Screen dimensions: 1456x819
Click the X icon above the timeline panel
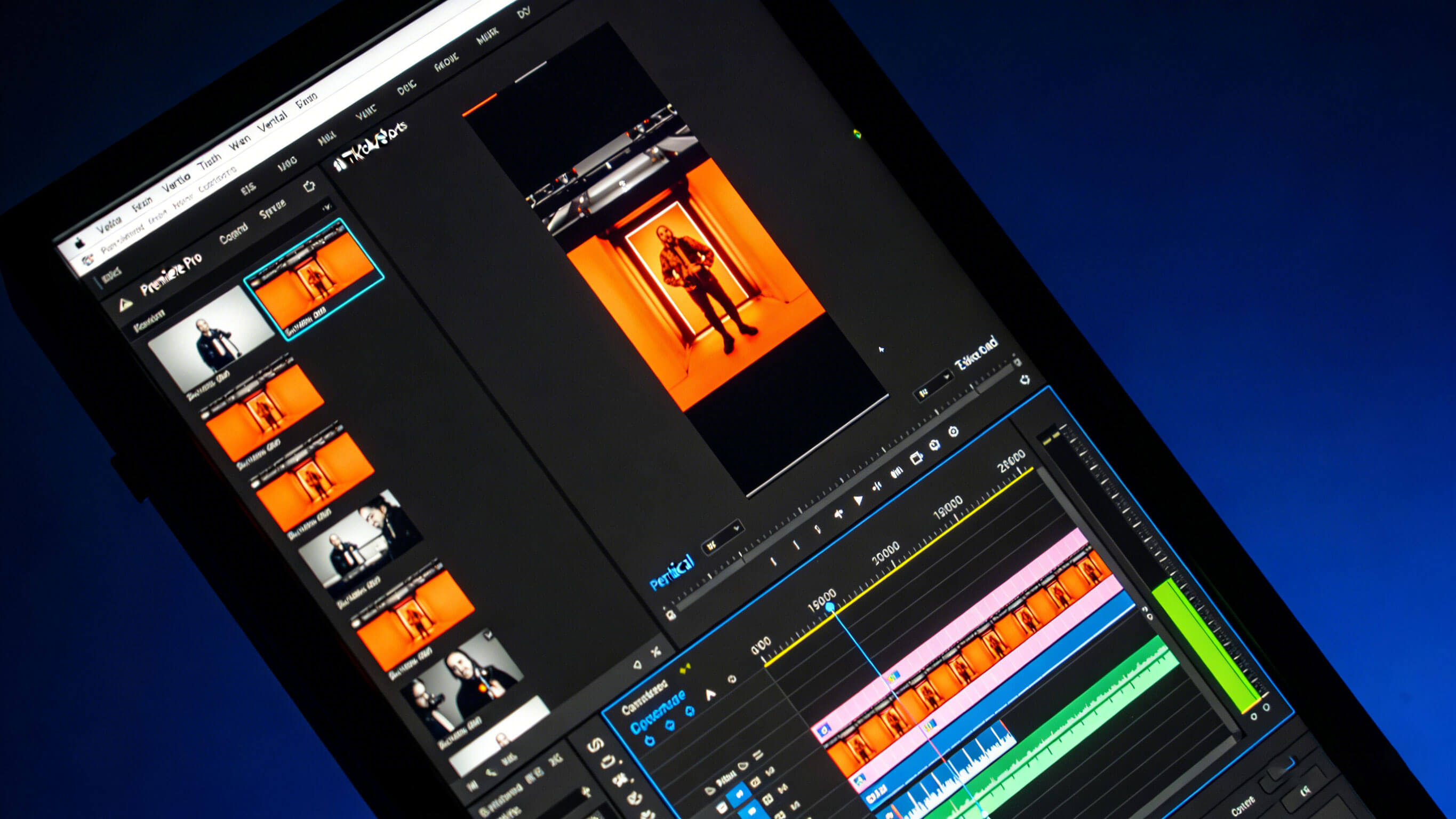(x=655, y=652)
